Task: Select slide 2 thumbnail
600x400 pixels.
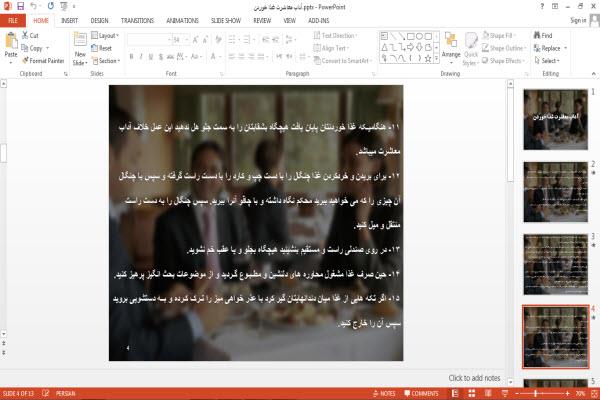Action: (555, 192)
